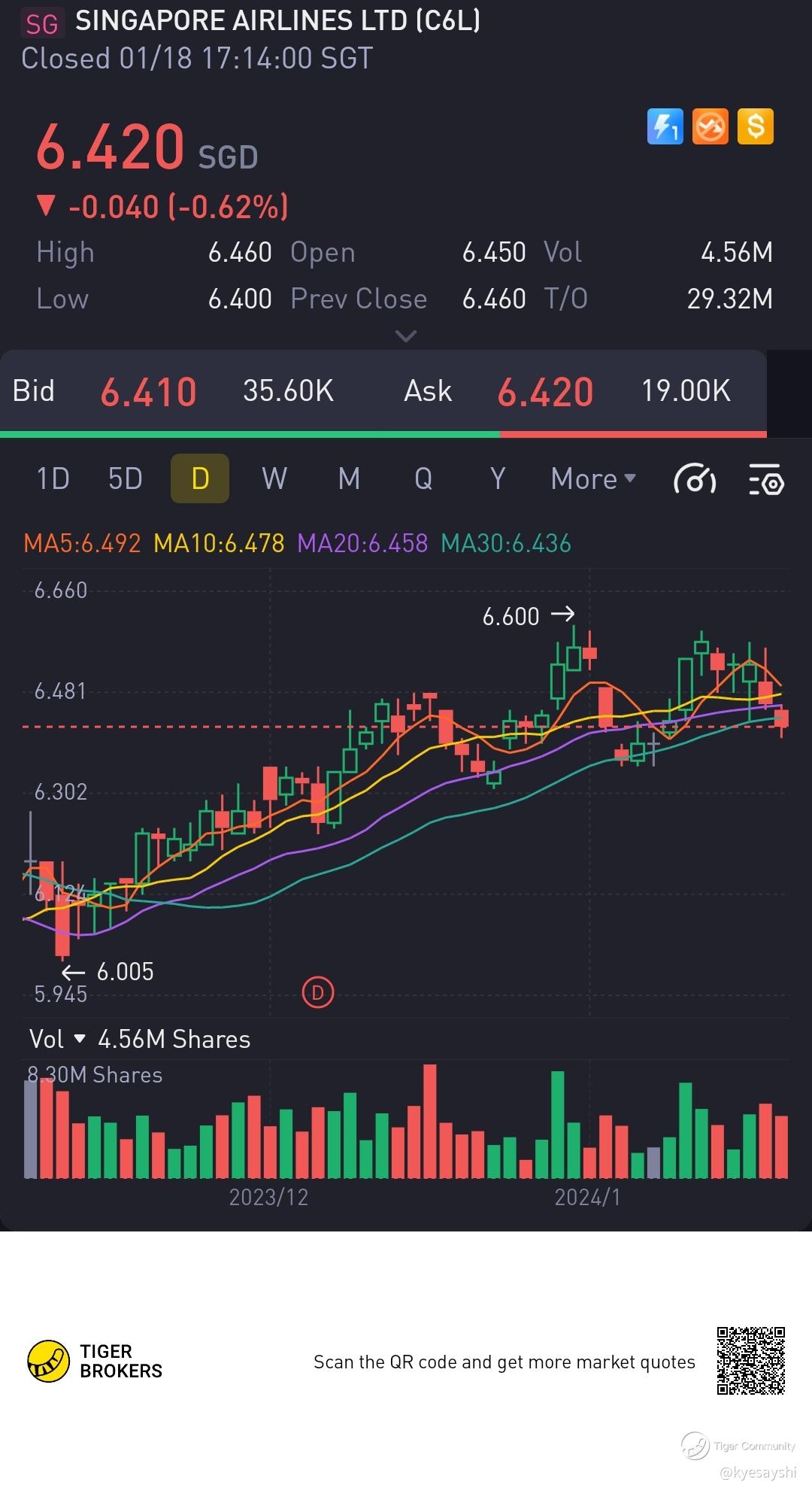812x1491 pixels.
Task: Select the monthly M chart tab
Action: click(x=349, y=478)
